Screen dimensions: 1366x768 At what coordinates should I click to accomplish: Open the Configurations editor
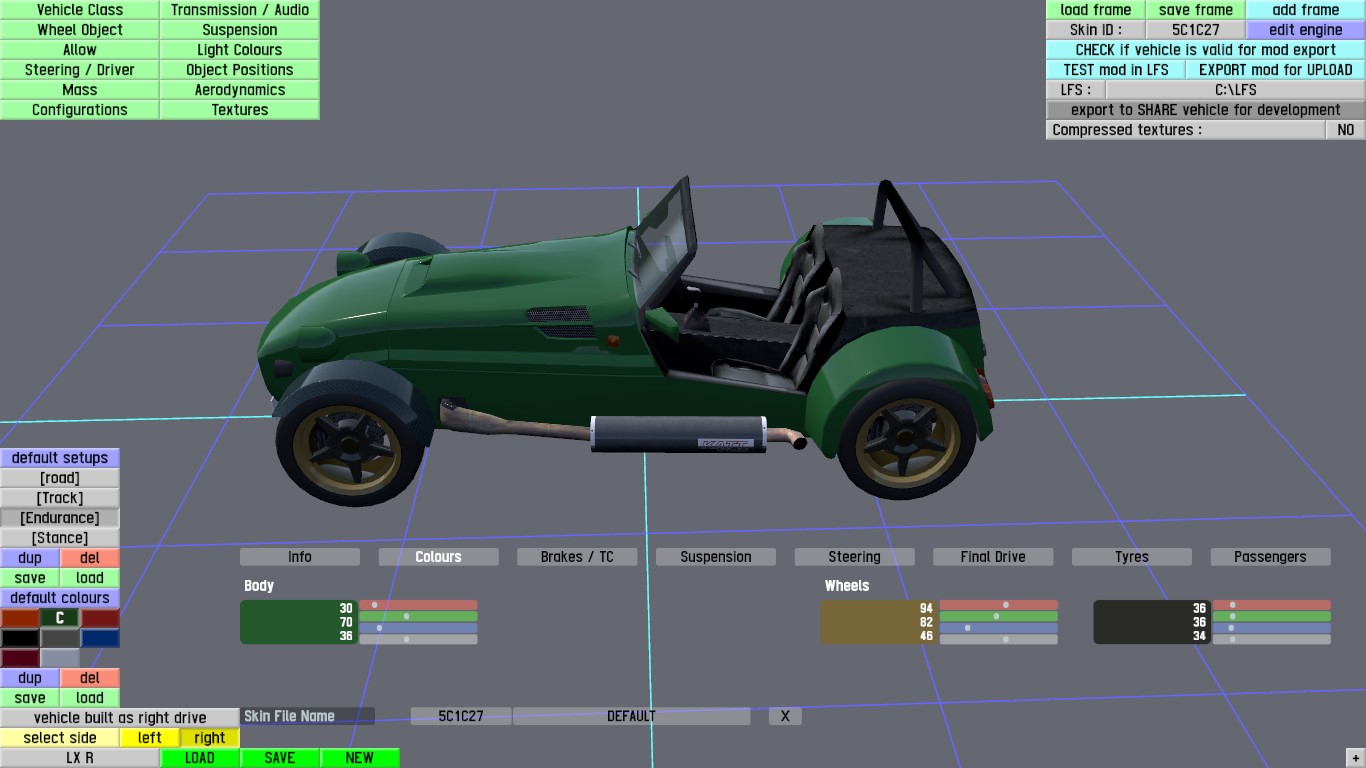click(x=80, y=110)
